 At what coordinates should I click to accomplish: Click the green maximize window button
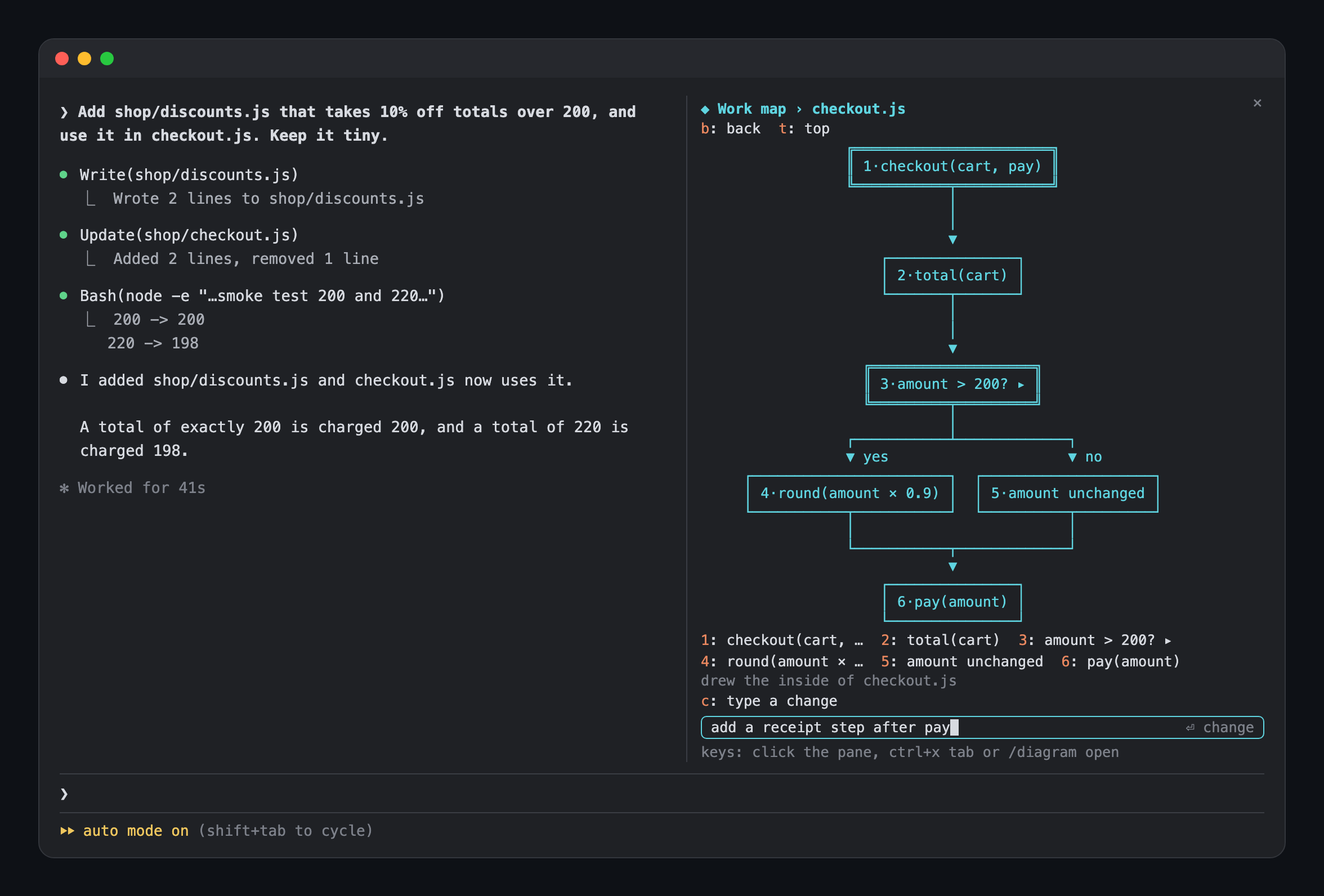pyautogui.click(x=107, y=59)
